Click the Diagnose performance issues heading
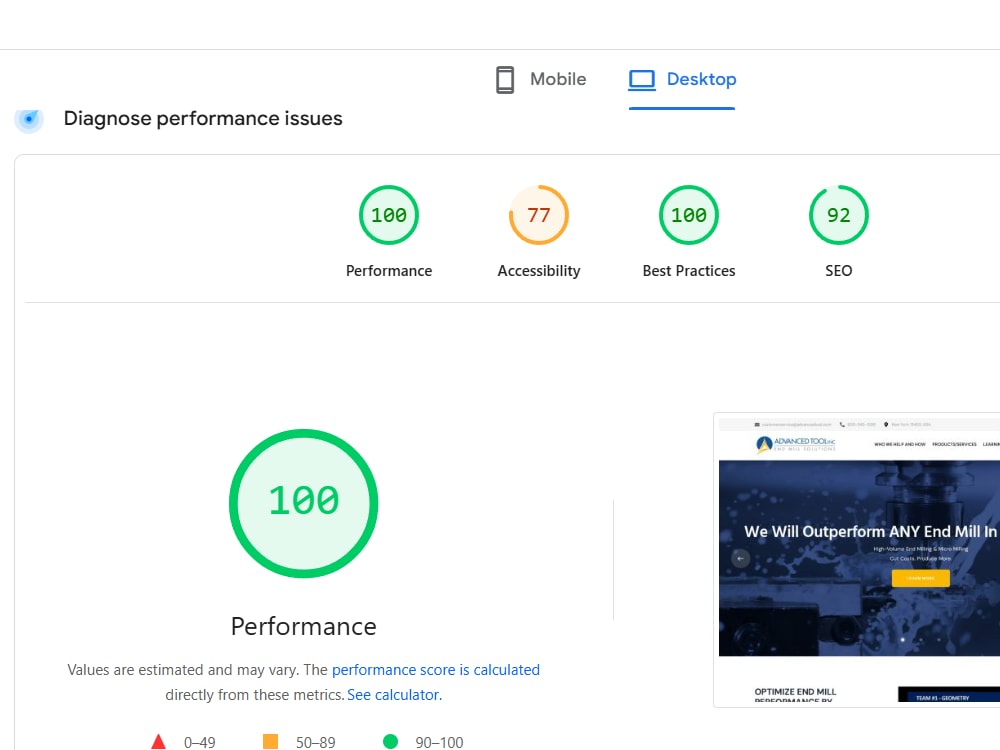 click(203, 119)
